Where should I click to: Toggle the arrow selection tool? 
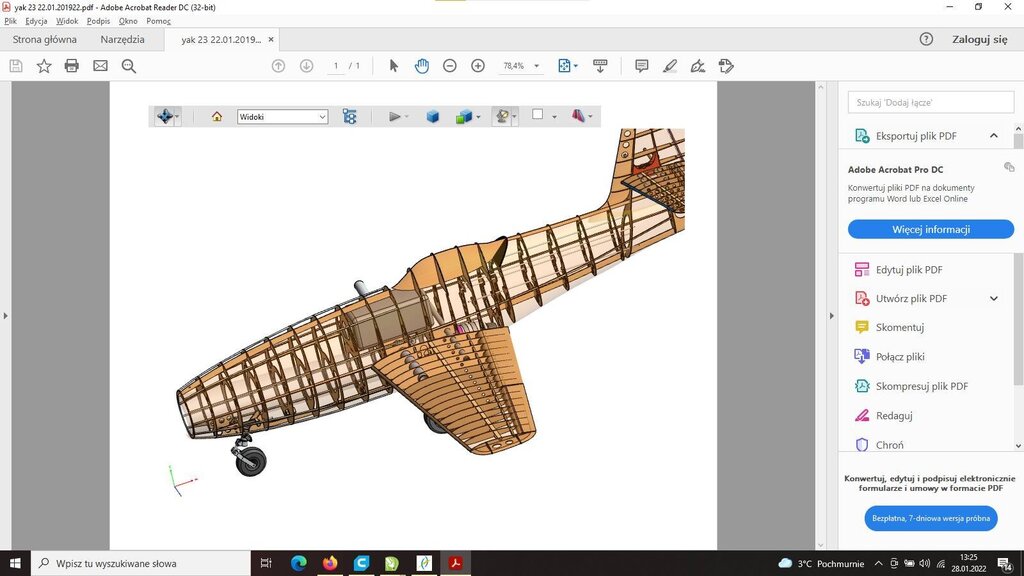point(393,66)
